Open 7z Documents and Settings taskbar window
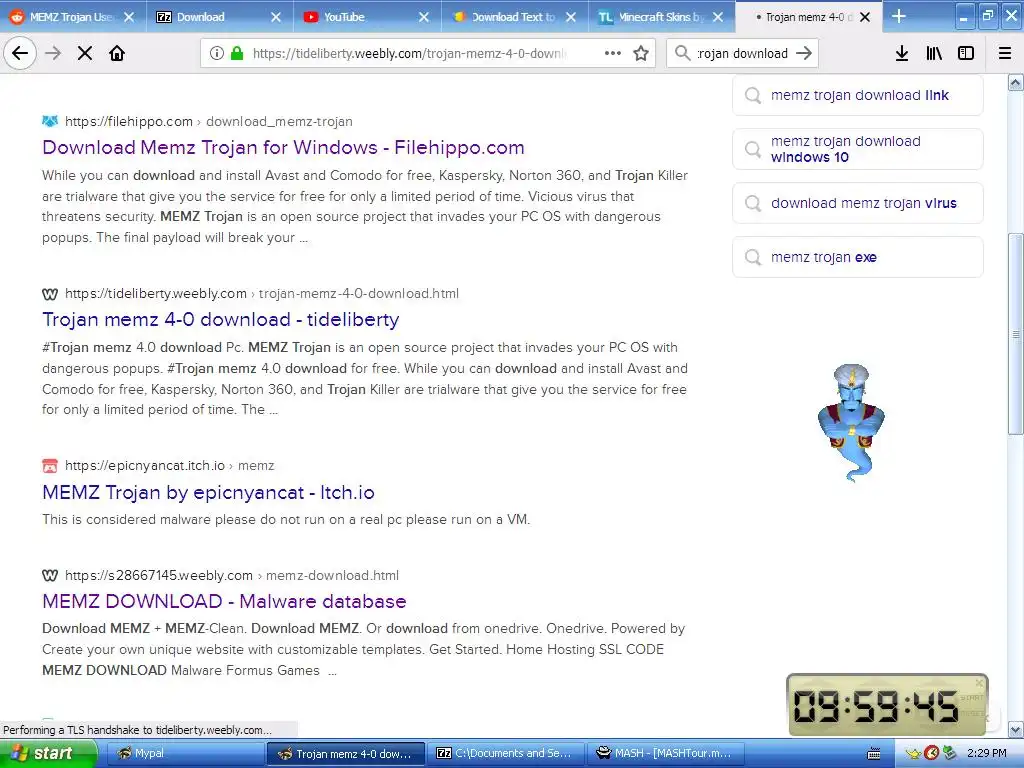 [505, 754]
